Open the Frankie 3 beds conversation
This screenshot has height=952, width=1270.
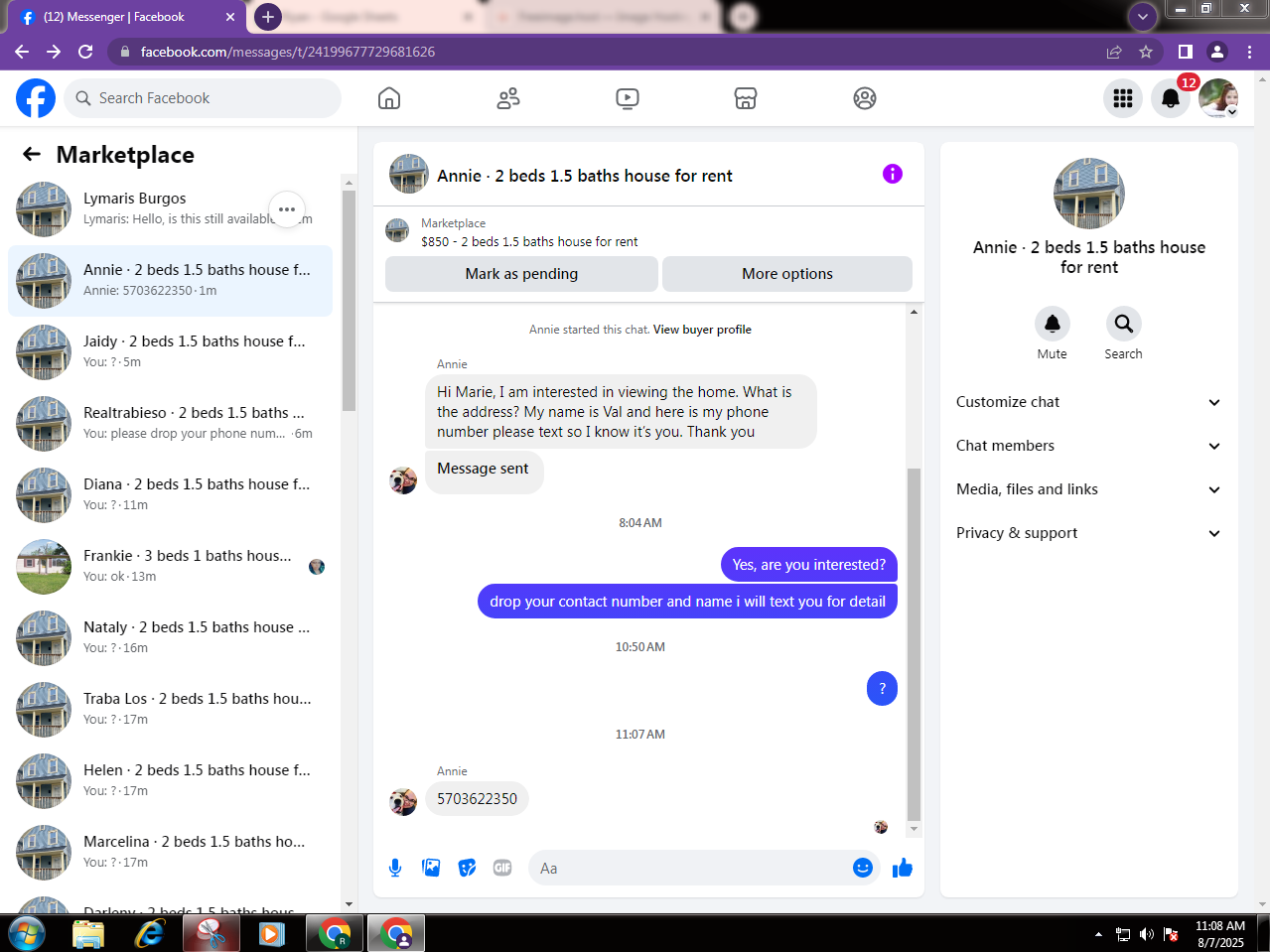[171, 567]
